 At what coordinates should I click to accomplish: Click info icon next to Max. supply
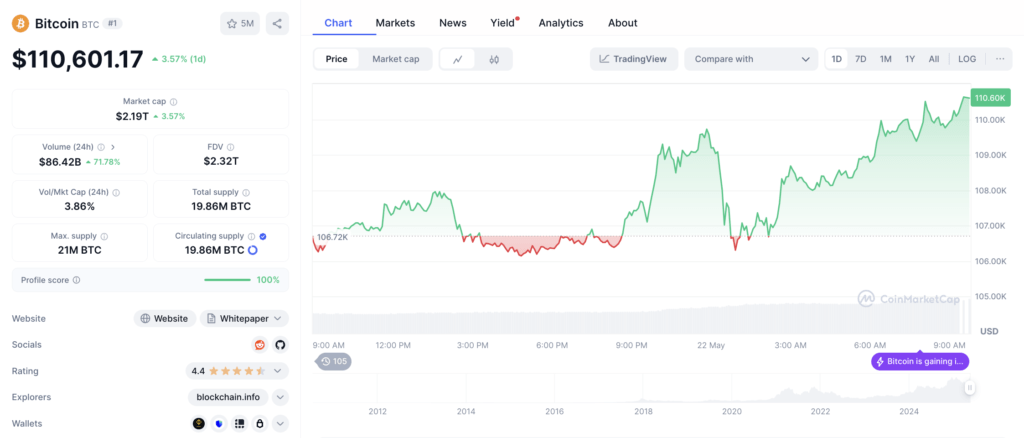(x=104, y=236)
